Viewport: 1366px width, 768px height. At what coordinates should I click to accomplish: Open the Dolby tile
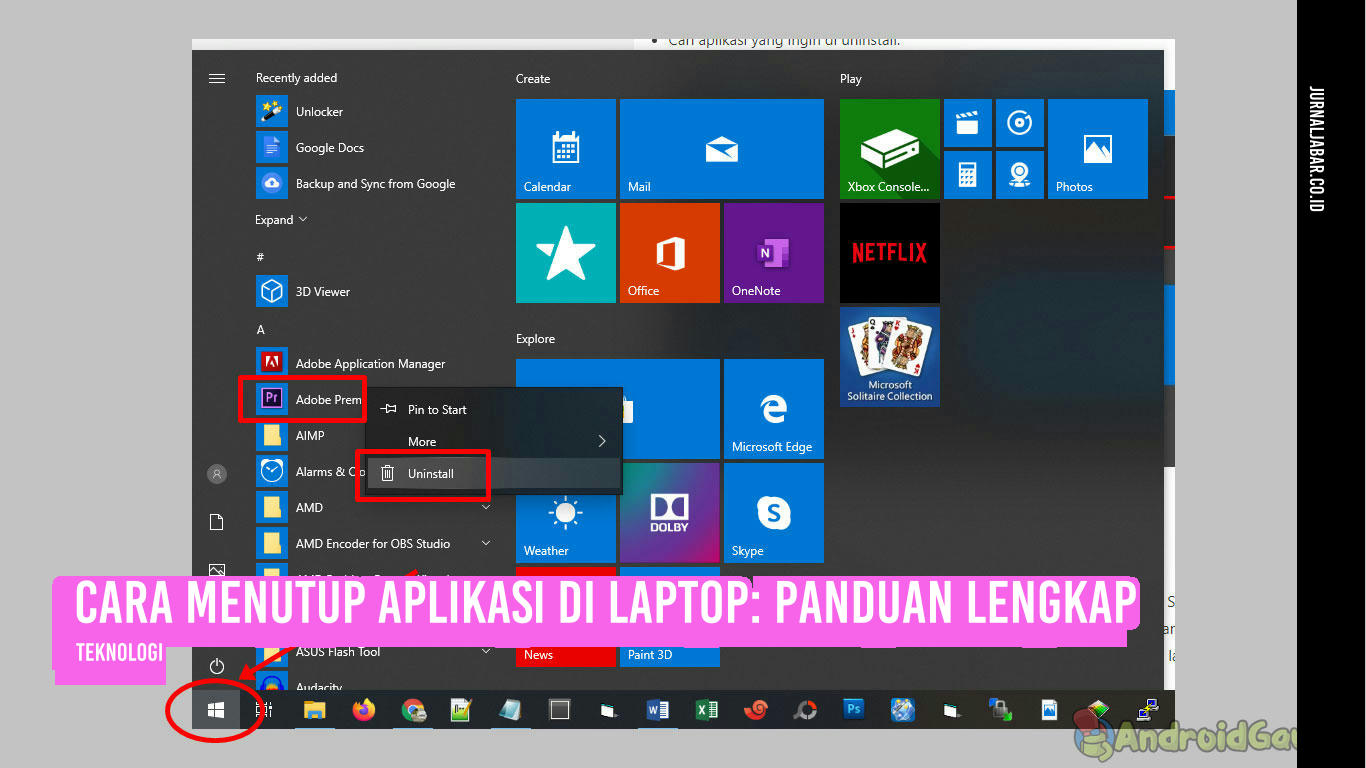[670, 512]
